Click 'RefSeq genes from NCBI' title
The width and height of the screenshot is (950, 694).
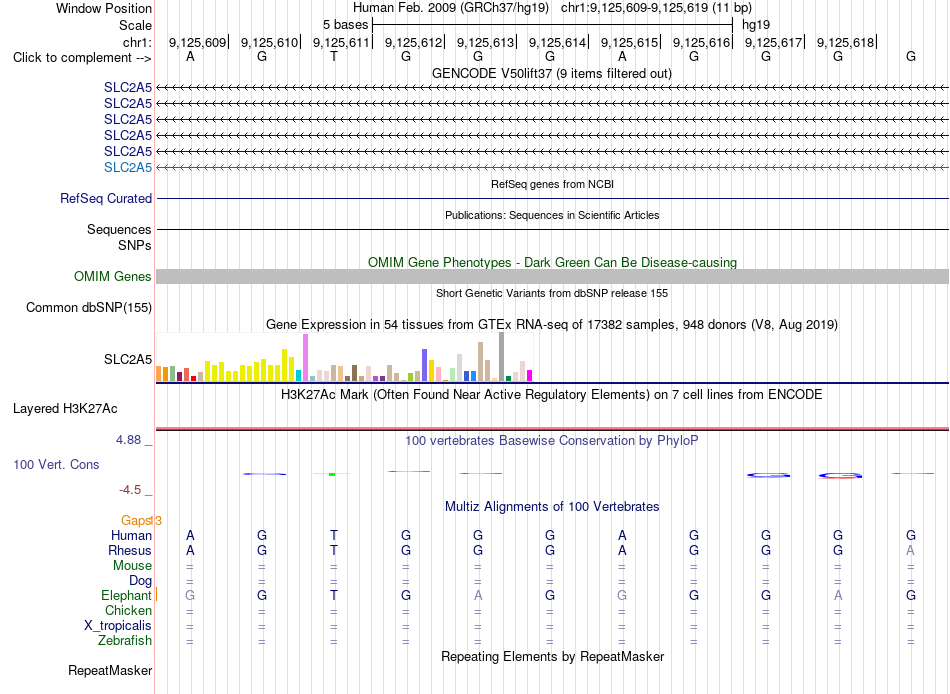pyautogui.click(x=552, y=184)
